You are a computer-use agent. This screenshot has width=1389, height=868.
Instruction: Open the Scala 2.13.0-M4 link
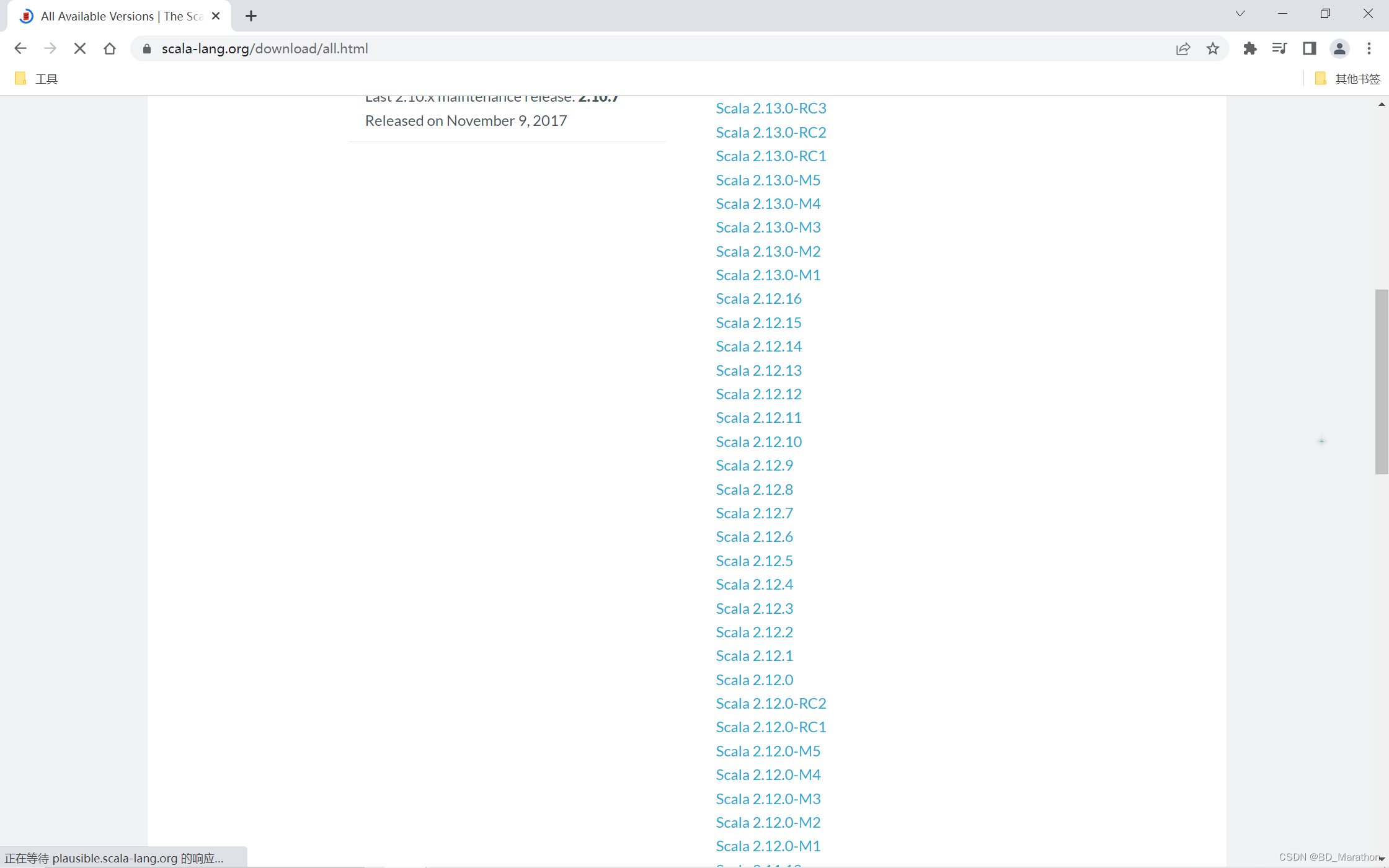[x=768, y=203]
